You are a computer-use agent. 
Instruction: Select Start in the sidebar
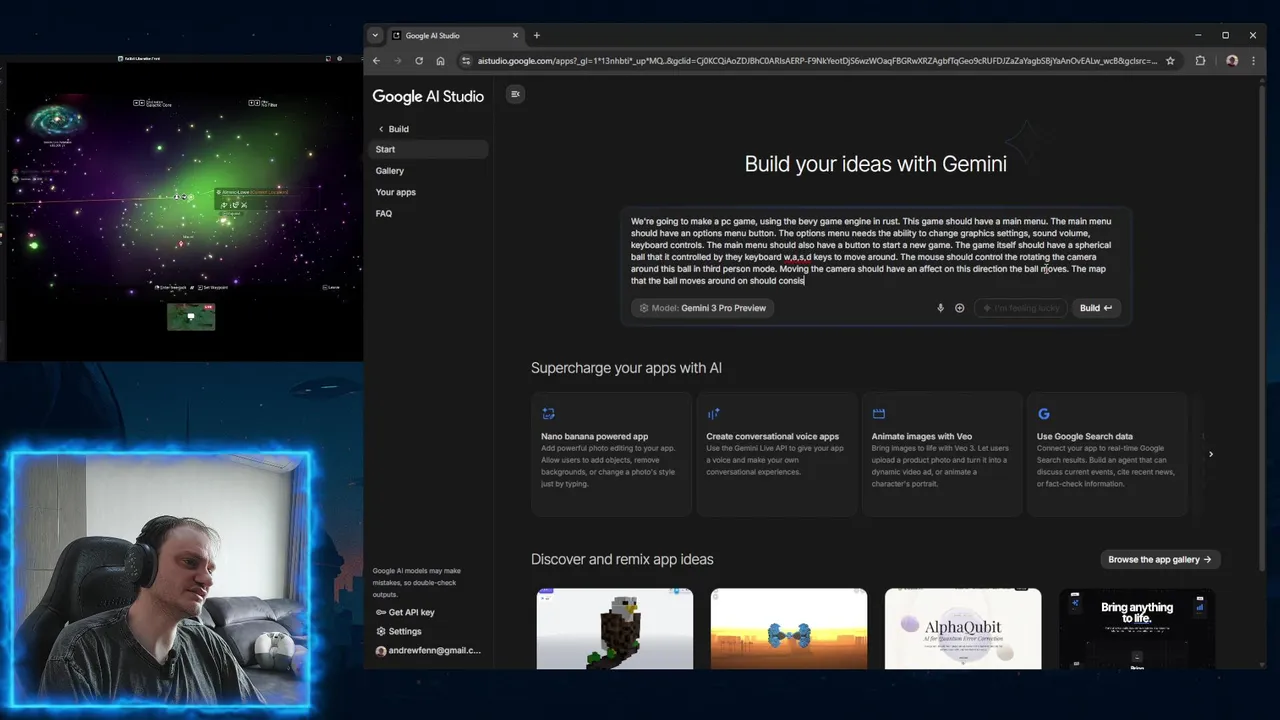click(x=430, y=149)
